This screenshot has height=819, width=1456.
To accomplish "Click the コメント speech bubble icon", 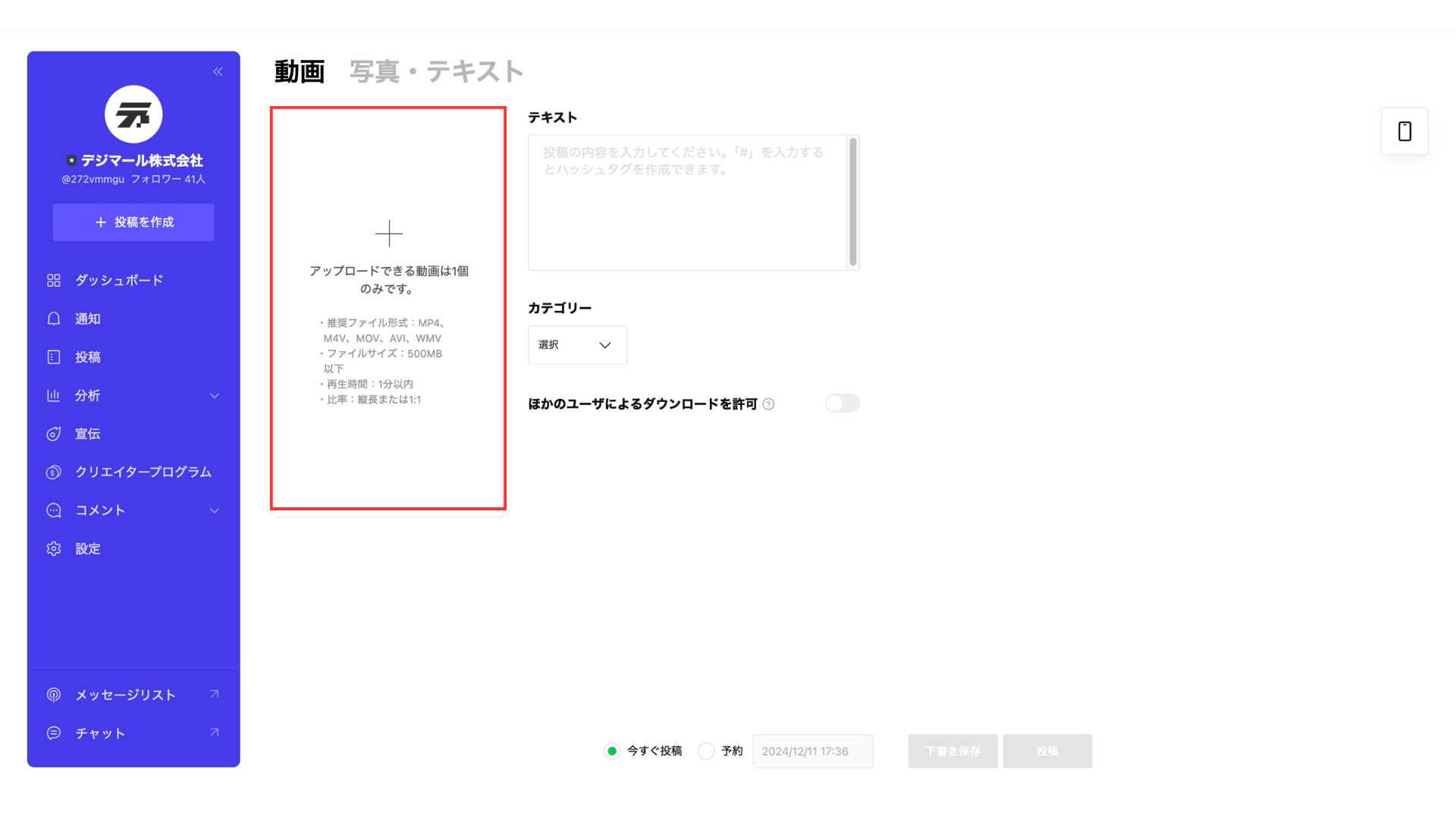I will tap(53, 510).
